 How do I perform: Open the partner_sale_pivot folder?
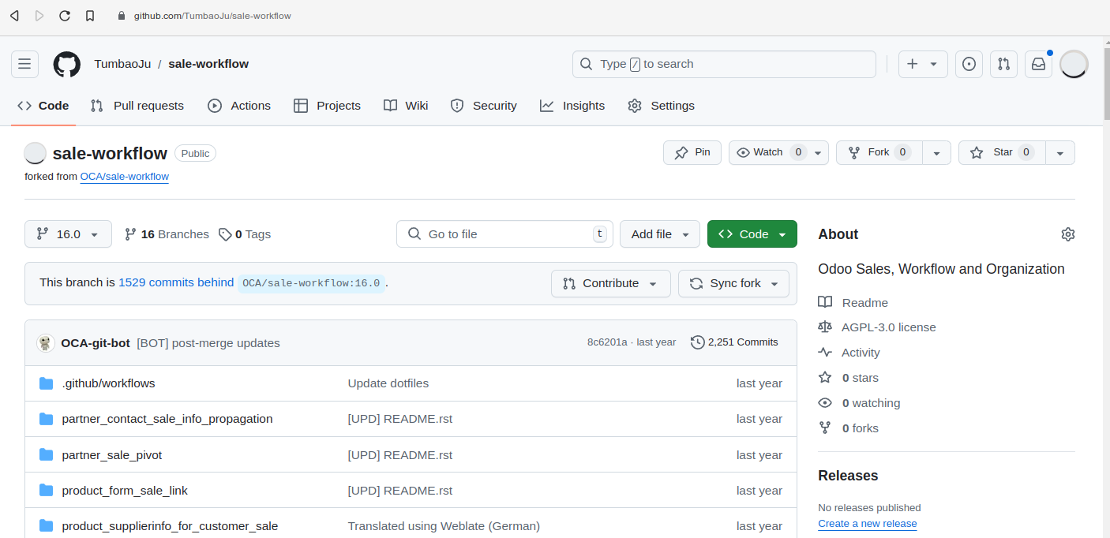(112, 455)
